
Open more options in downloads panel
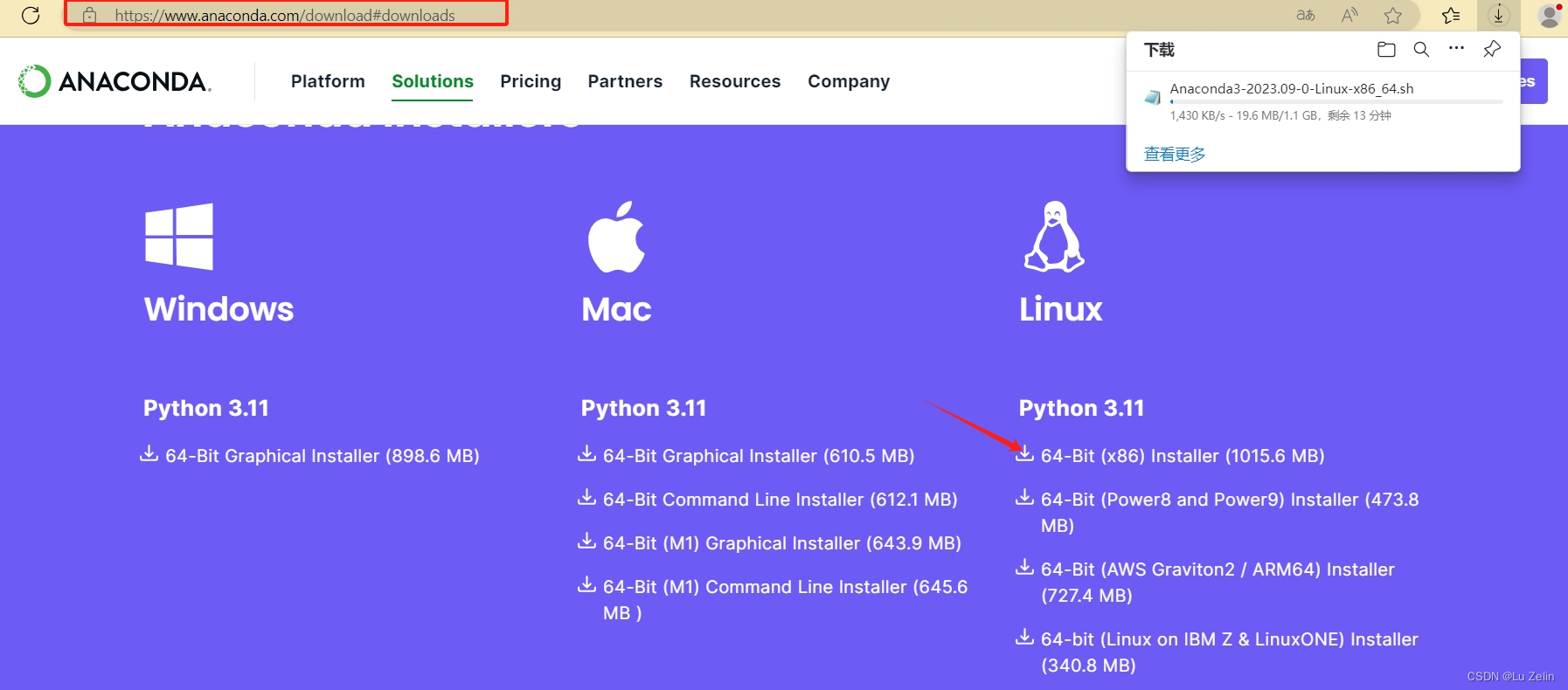1456,49
